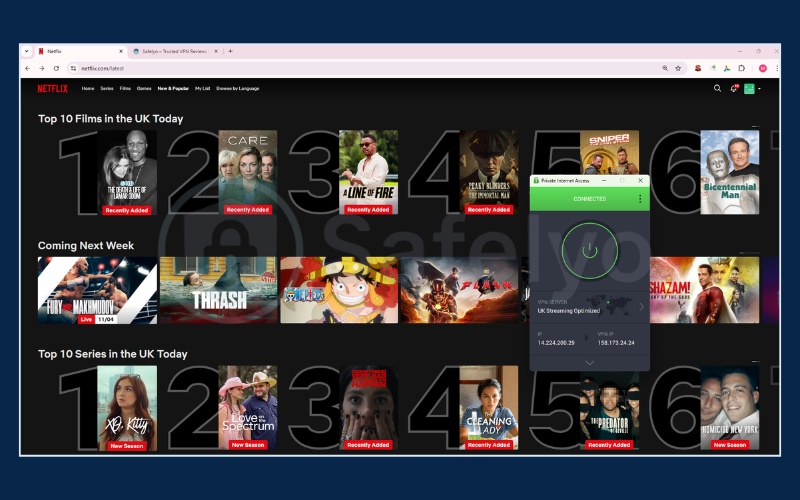The width and height of the screenshot is (800, 500).
Task: Open the green leaf browser extension
Action: pos(713,68)
